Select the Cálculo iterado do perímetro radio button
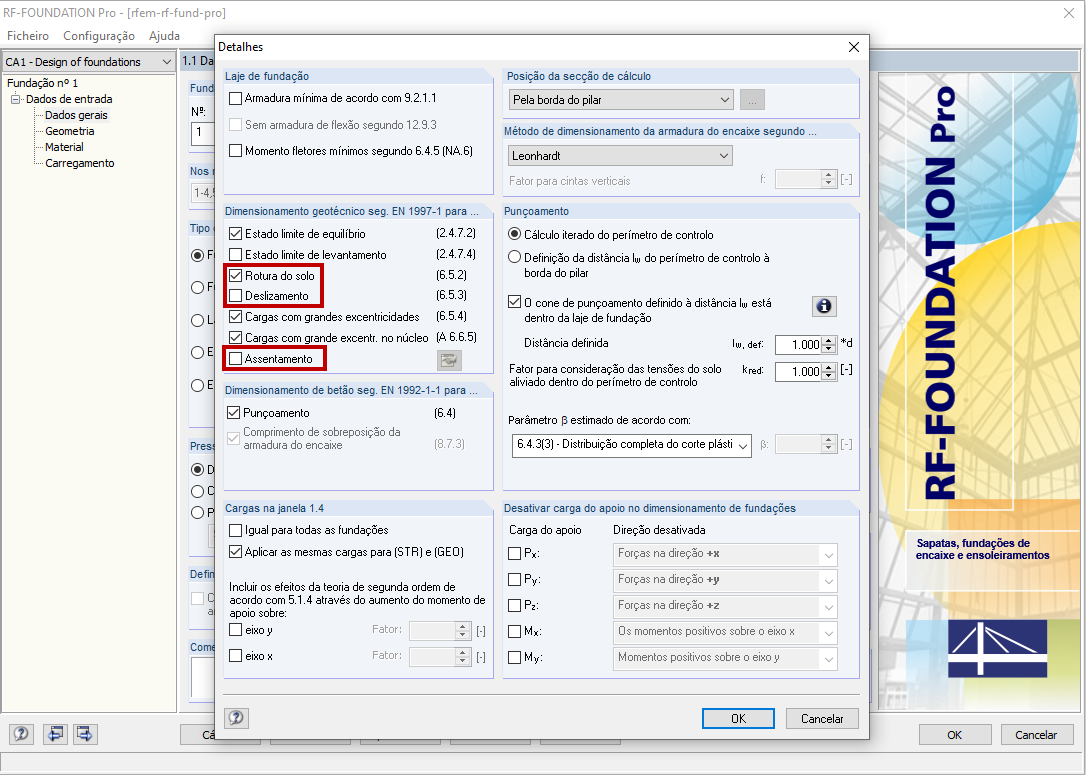Screen dimensions: 1086x775 pyautogui.click(x=513, y=235)
